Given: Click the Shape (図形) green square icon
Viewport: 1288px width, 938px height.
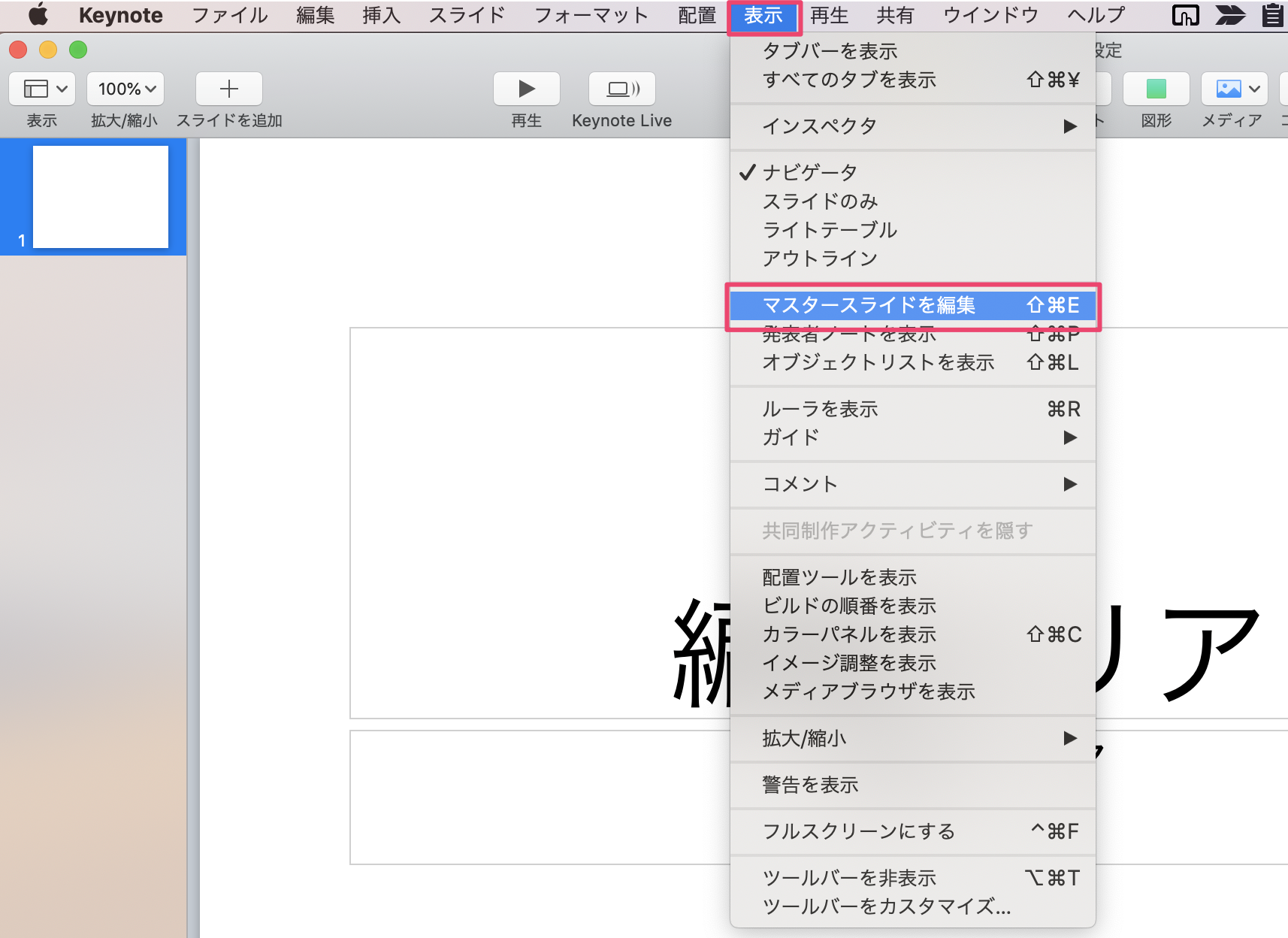Looking at the screenshot, I should pos(1156,89).
